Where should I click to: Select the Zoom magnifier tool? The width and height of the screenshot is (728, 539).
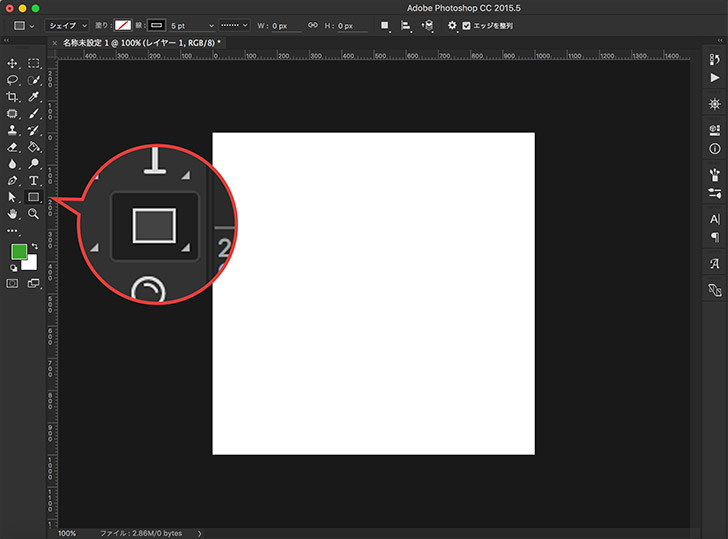click(x=33, y=214)
